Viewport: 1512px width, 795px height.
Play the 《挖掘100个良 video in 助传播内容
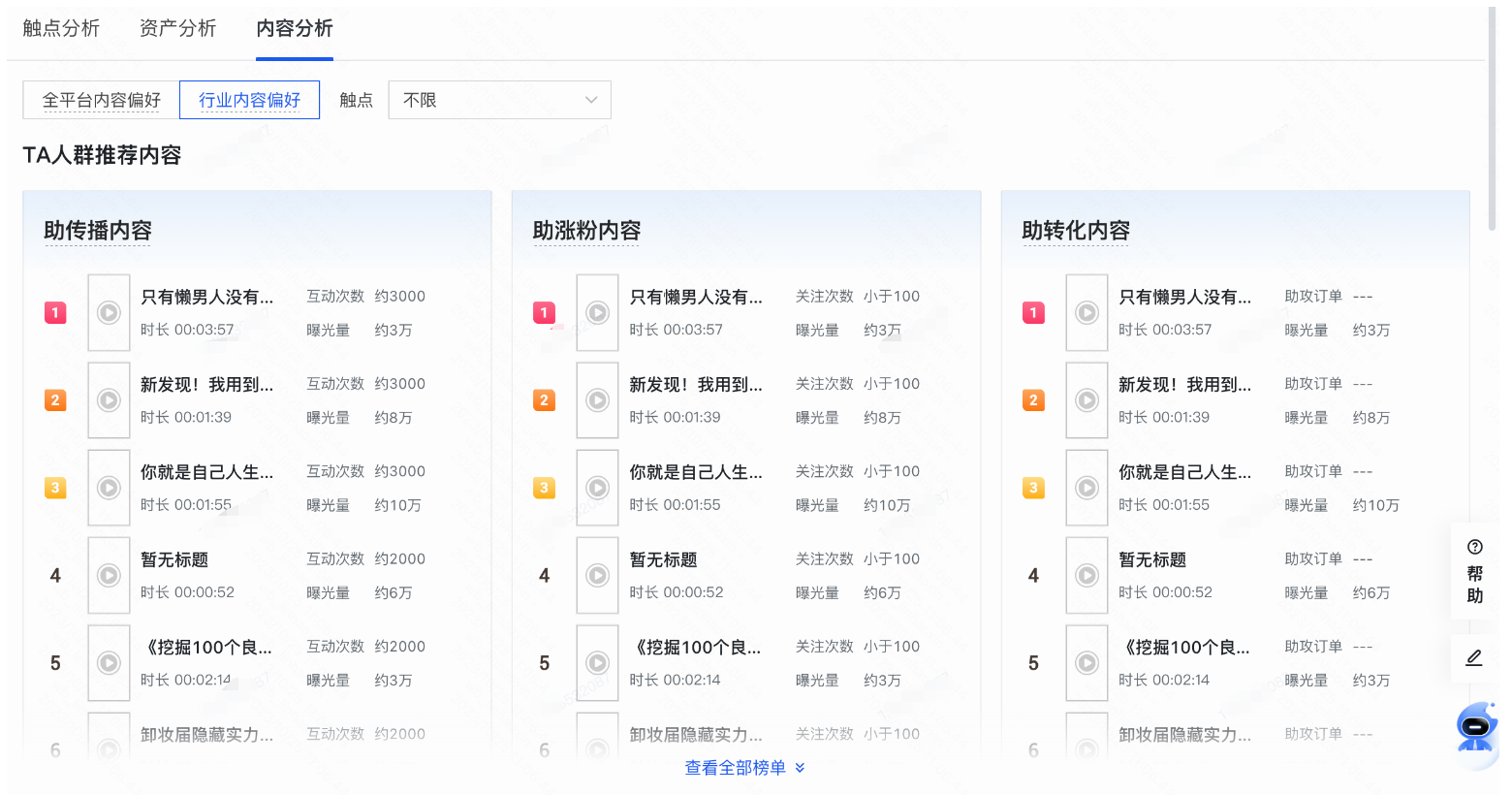click(109, 663)
